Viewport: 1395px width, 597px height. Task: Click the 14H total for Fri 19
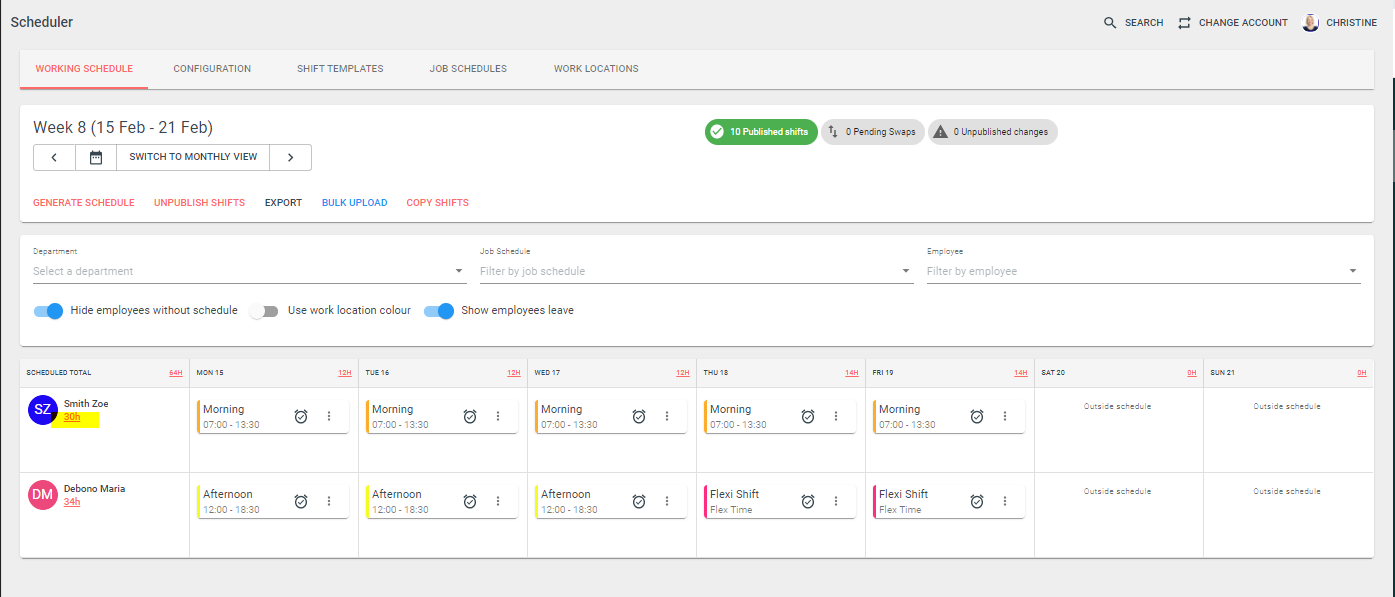pyautogui.click(x=1021, y=373)
